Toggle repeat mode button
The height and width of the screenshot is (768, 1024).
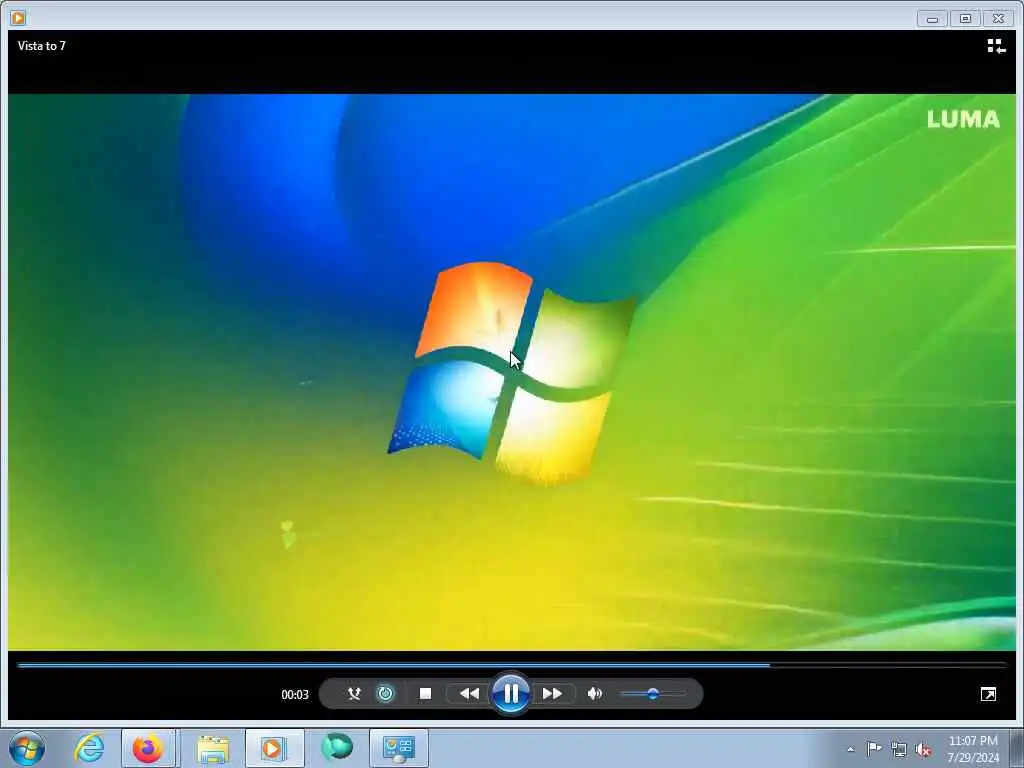[385, 694]
